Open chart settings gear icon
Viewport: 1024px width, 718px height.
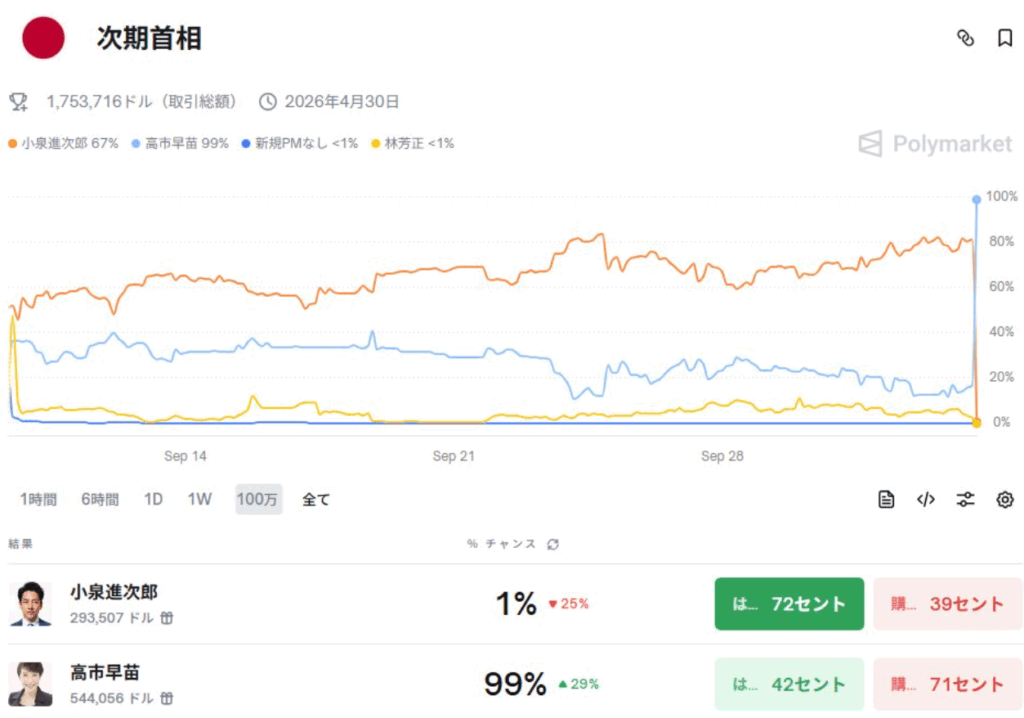click(x=1005, y=500)
